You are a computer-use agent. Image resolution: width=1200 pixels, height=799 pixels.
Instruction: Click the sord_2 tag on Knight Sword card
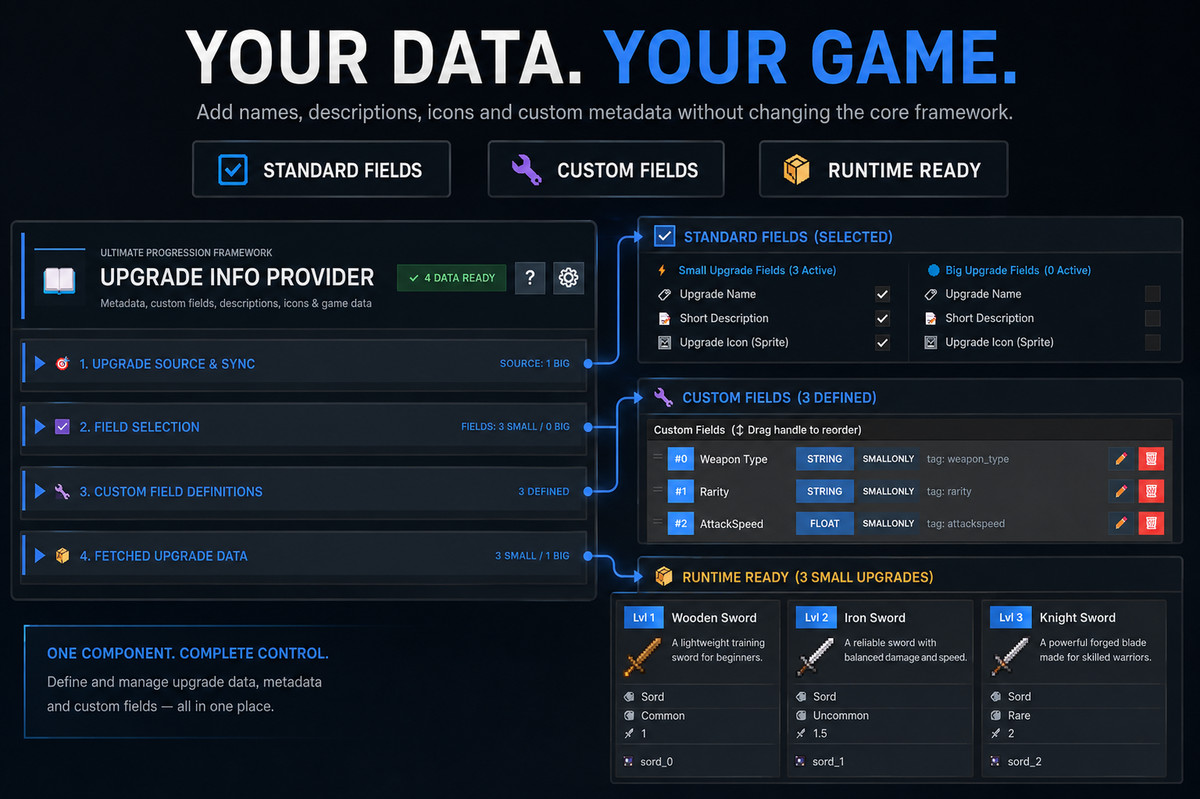pyautogui.click(x=1025, y=762)
